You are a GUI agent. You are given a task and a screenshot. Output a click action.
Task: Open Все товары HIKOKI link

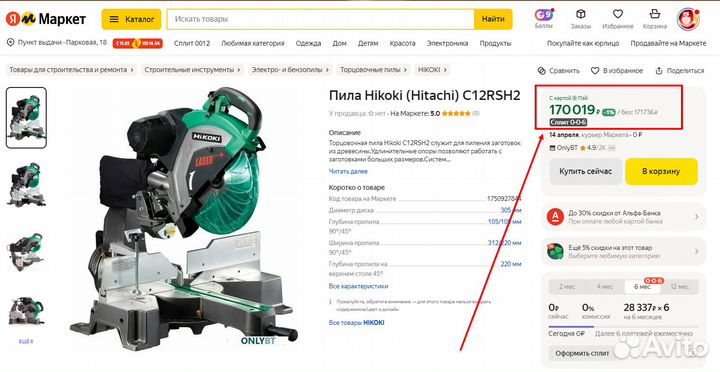(356, 323)
